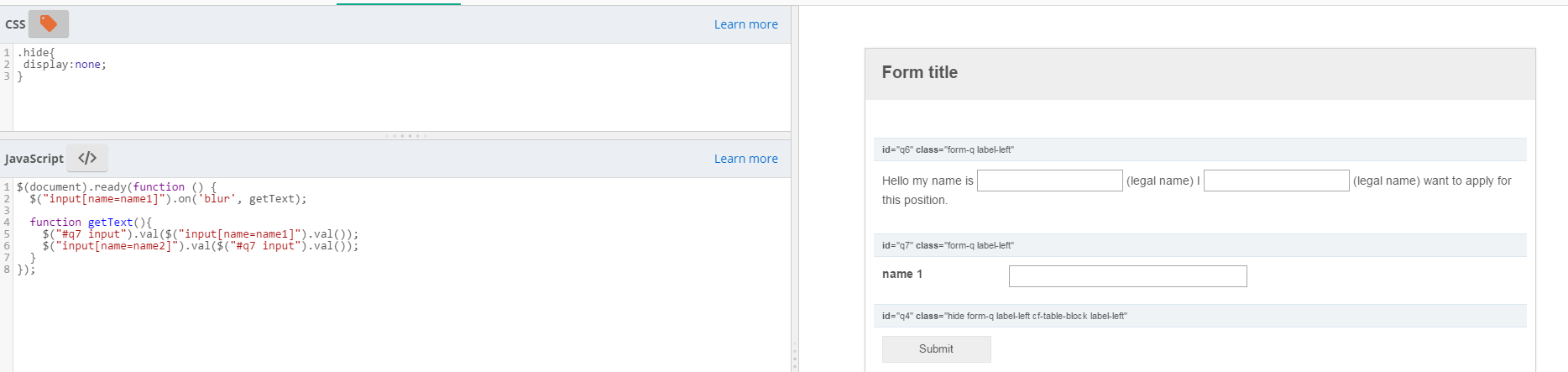
Task: Select the hidden id="q4" field header bar
Action: pos(1200,316)
